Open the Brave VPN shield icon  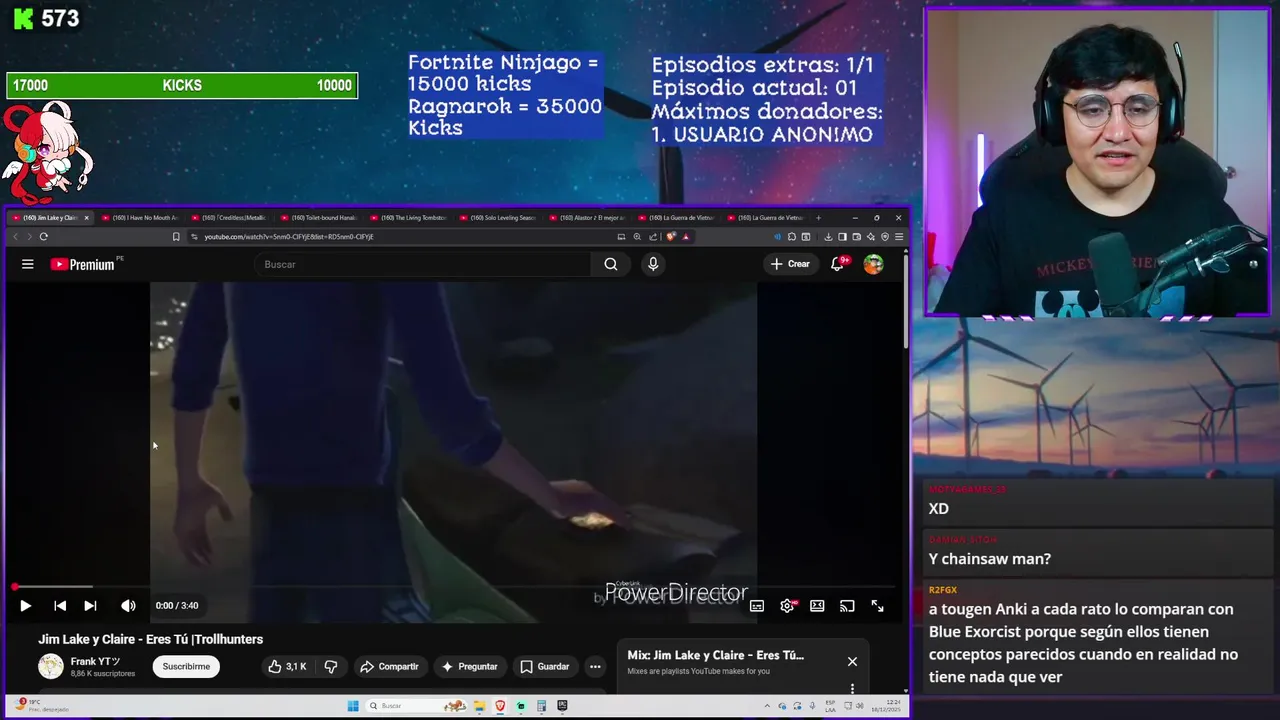885,237
